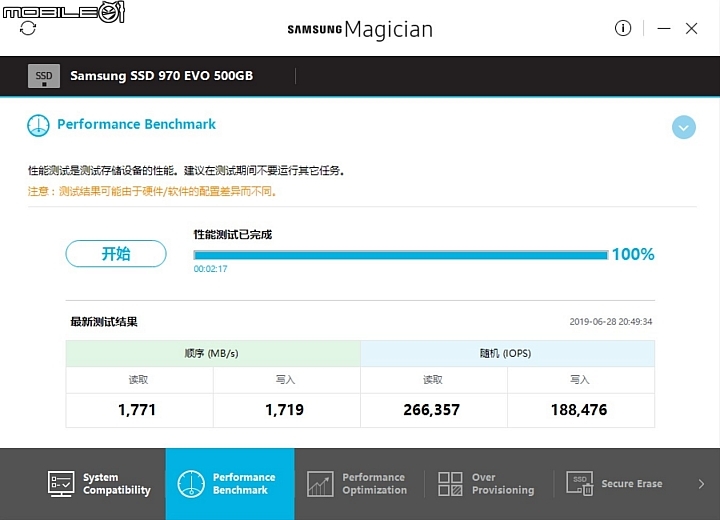Click random read value 266,357
The width and height of the screenshot is (720, 520).
(x=432, y=410)
